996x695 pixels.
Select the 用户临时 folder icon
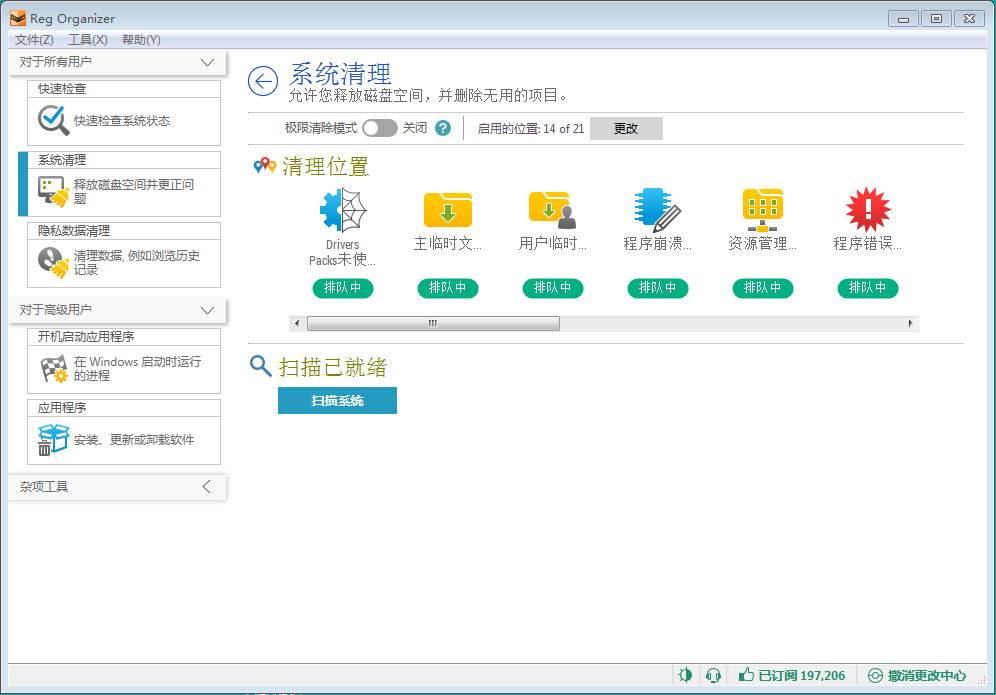click(552, 211)
